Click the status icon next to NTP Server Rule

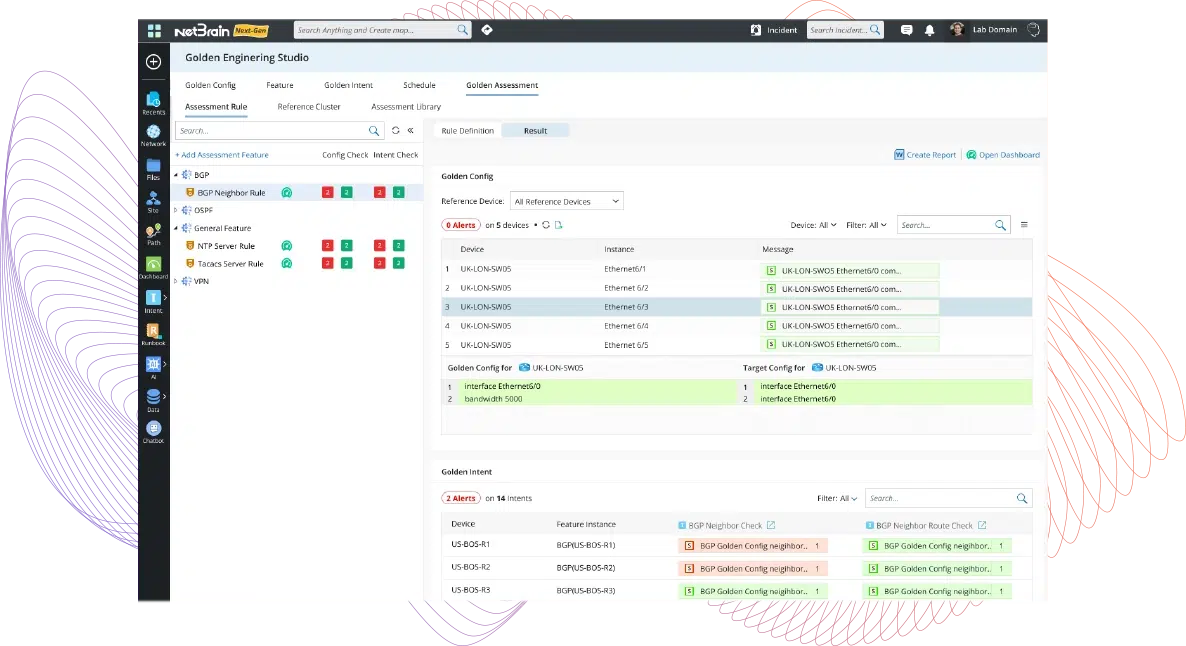tap(287, 246)
